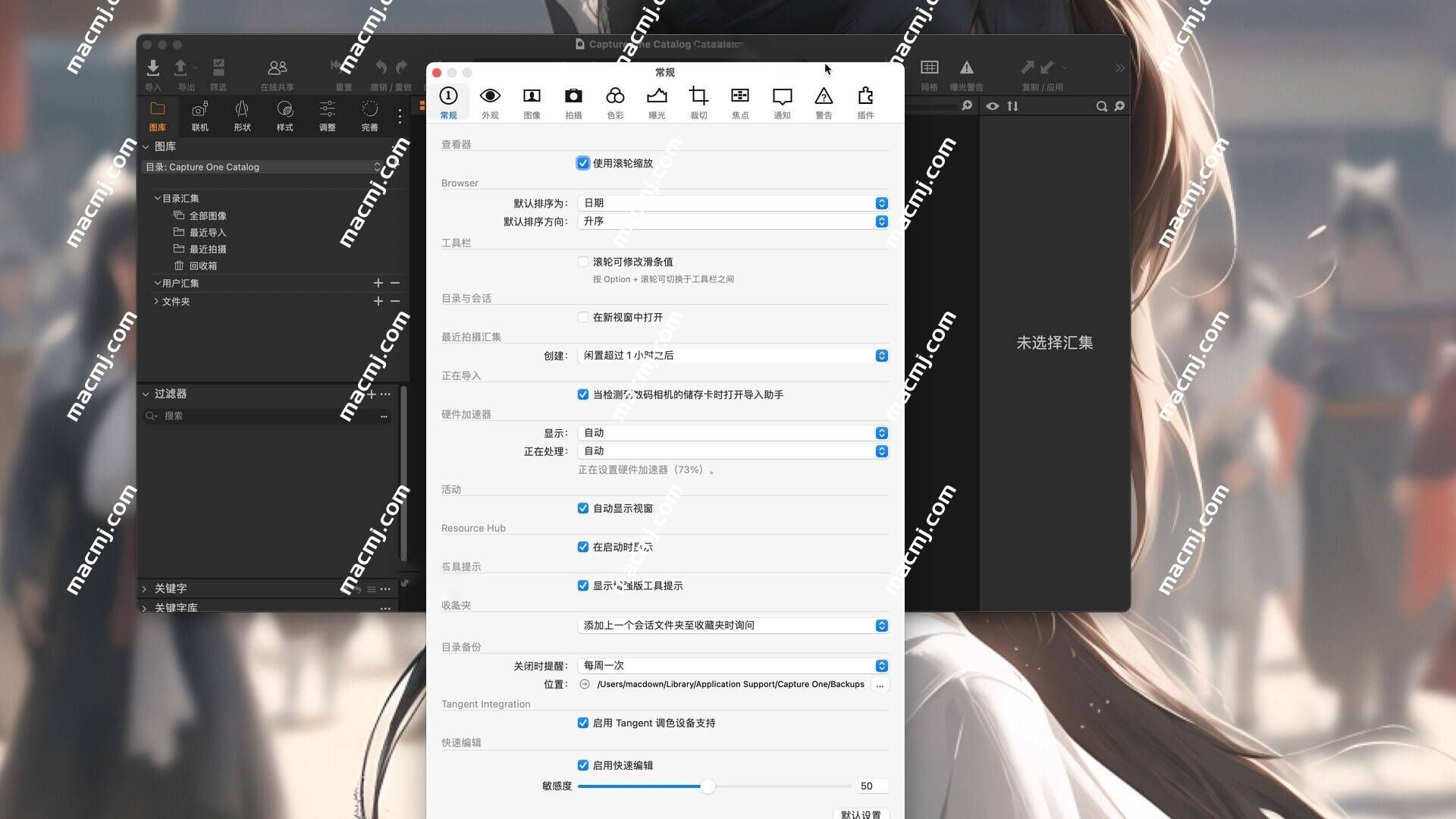Open the 警告 warnings preferences icon
The width and height of the screenshot is (1456, 819).
pyautogui.click(x=824, y=103)
